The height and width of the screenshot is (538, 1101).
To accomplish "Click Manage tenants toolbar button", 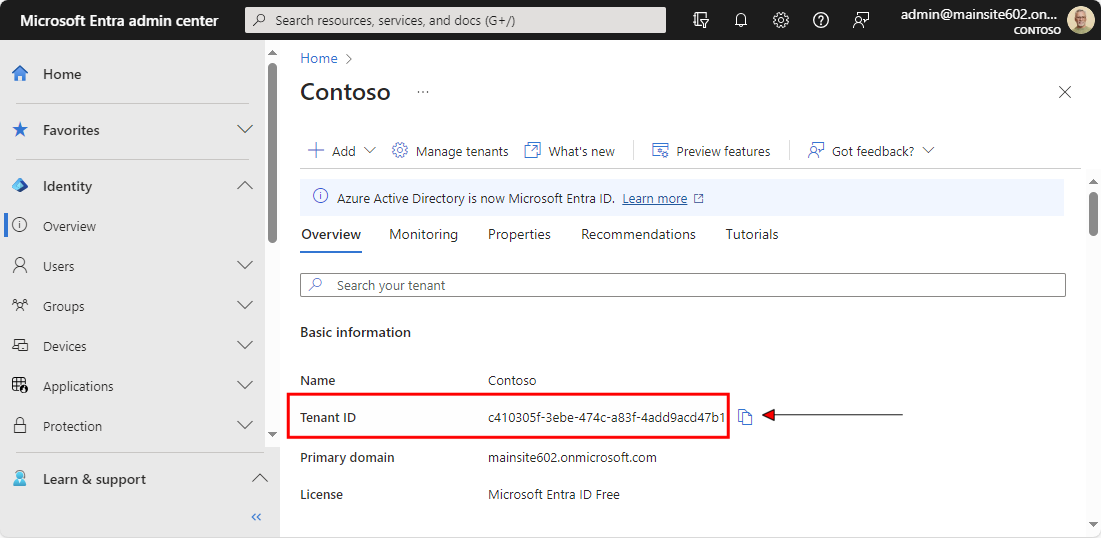I will [450, 151].
